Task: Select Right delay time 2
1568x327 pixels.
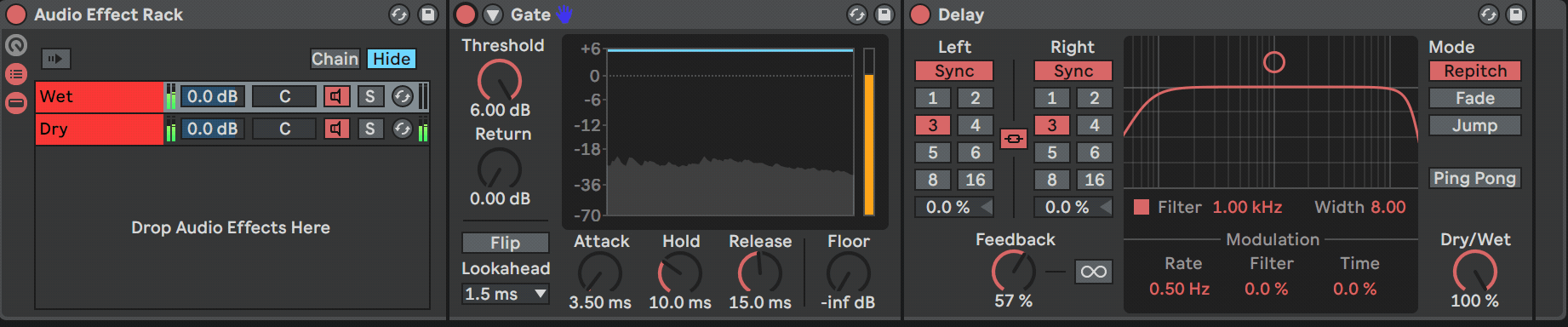Action: (1095, 98)
